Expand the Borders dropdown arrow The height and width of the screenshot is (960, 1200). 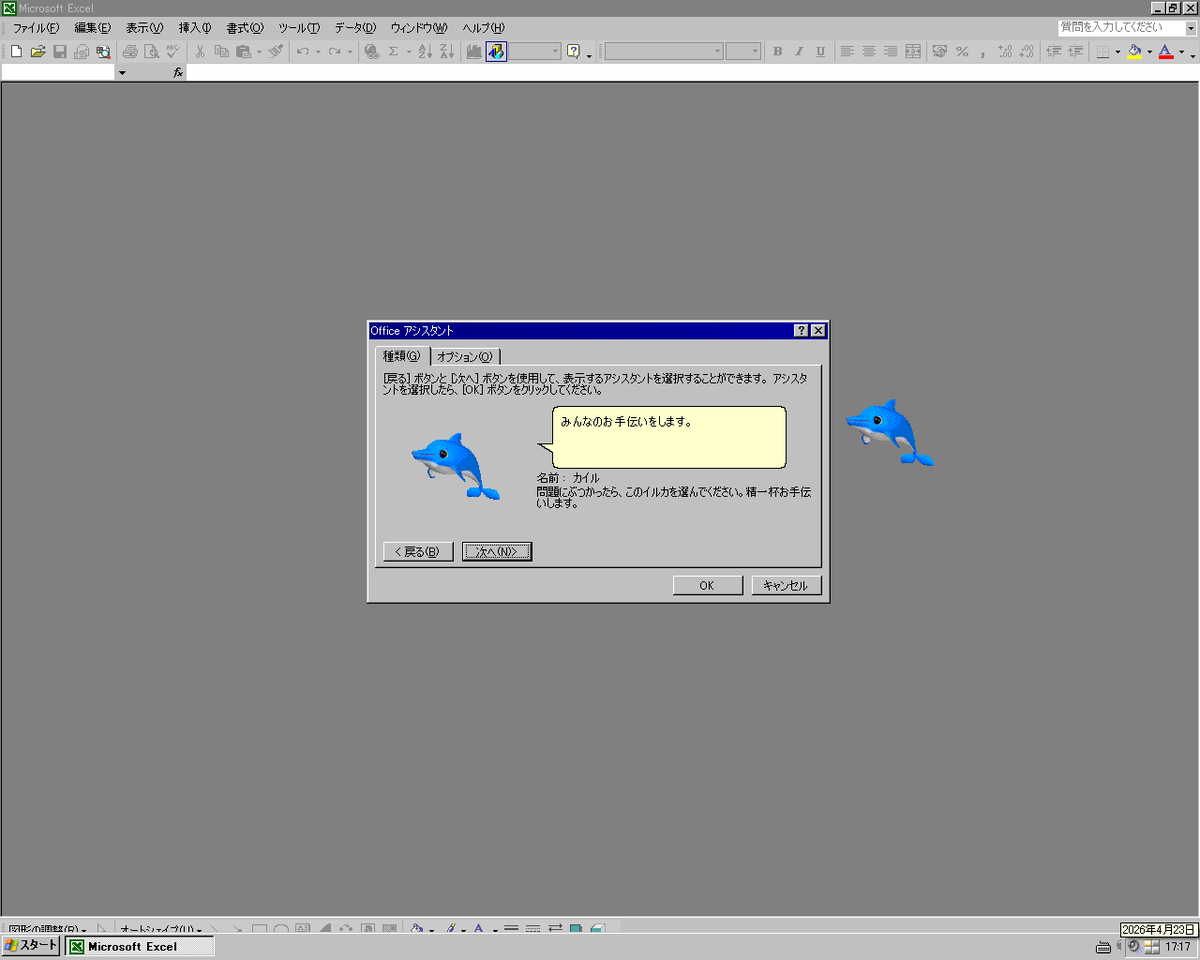click(1118, 51)
